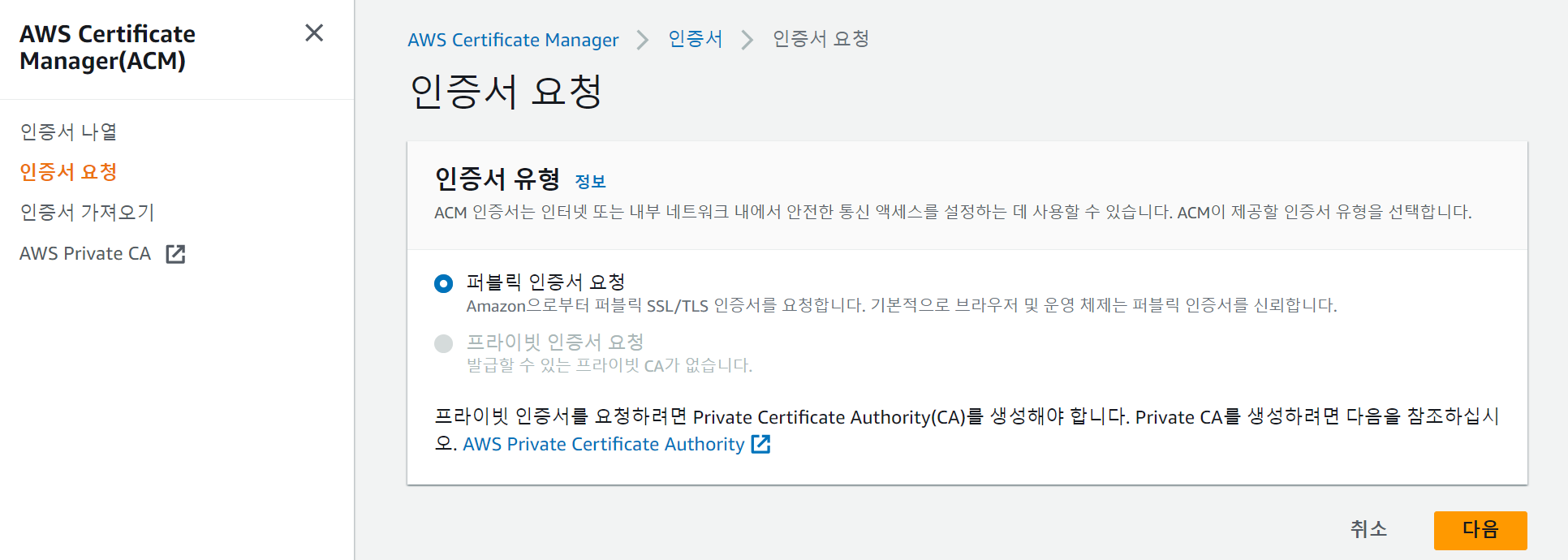Click the 퍼블릭 인증서 요청 label

click(545, 282)
